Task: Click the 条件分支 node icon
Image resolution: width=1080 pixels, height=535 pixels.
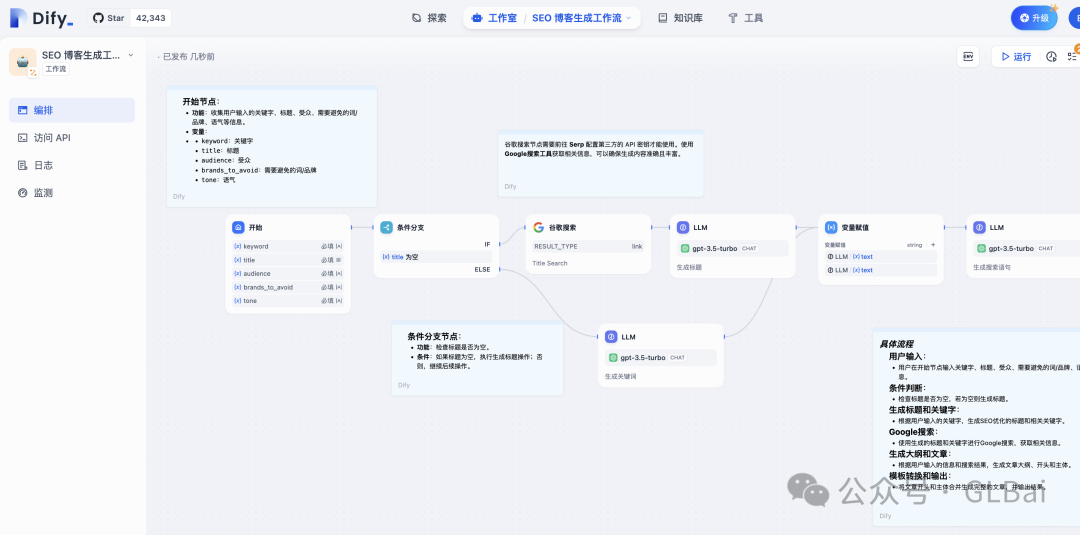Action: coord(386,227)
